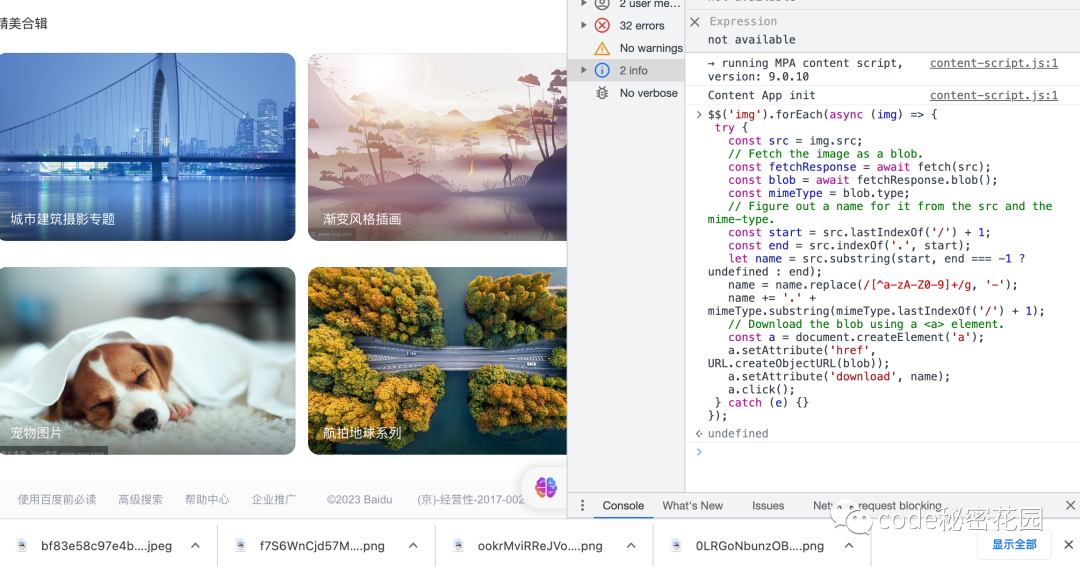Open content-script.js:1 link for MPA message
This screenshot has width=1080, height=567.
(993, 63)
